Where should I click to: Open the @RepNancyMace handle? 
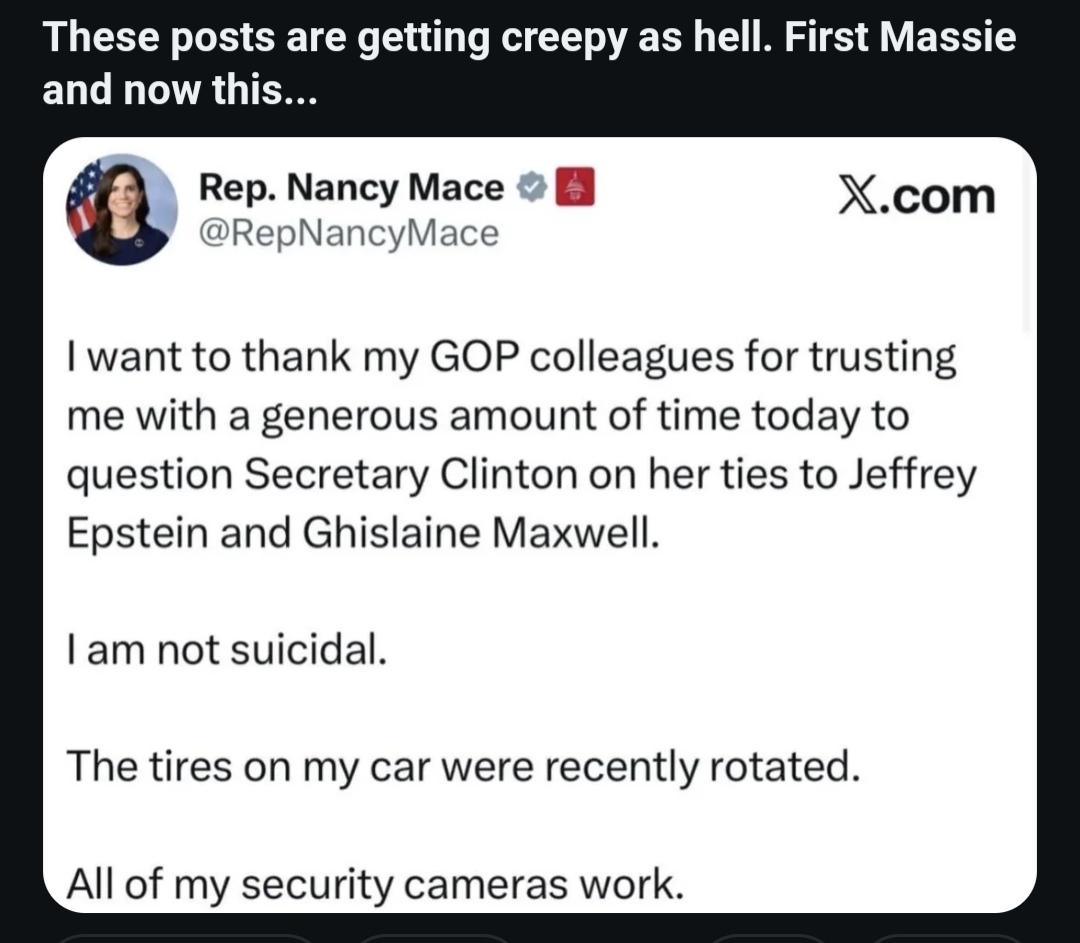pyautogui.click(x=349, y=233)
